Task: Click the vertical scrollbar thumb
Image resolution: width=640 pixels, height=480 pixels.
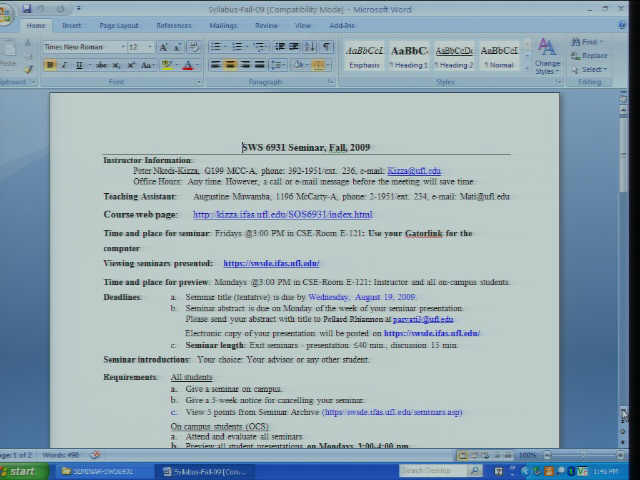Action: (x=623, y=153)
